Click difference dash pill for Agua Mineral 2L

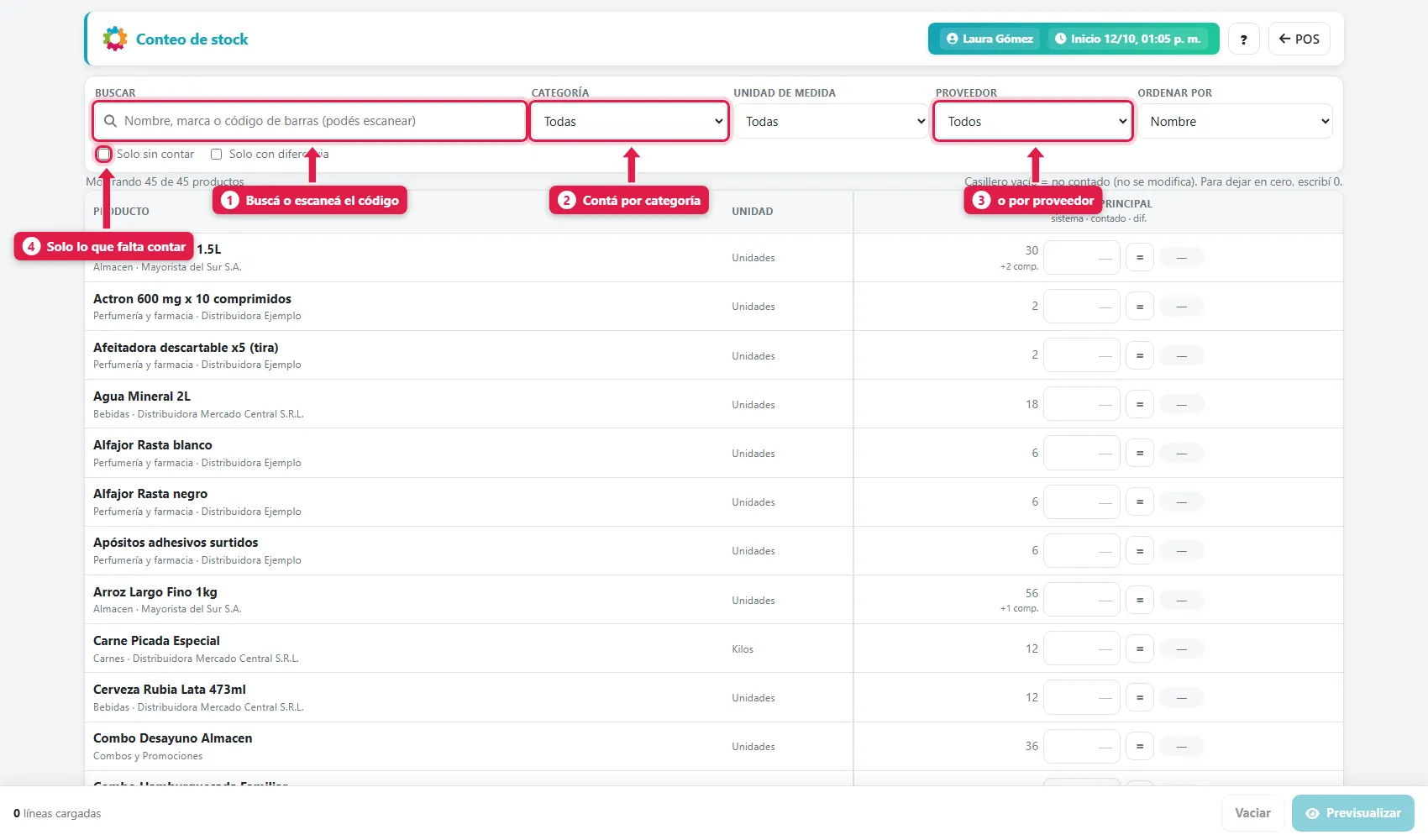click(x=1181, y=404)
